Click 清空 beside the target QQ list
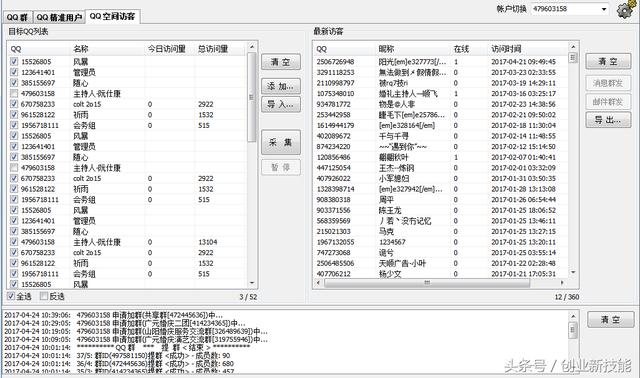 (281, 62)
